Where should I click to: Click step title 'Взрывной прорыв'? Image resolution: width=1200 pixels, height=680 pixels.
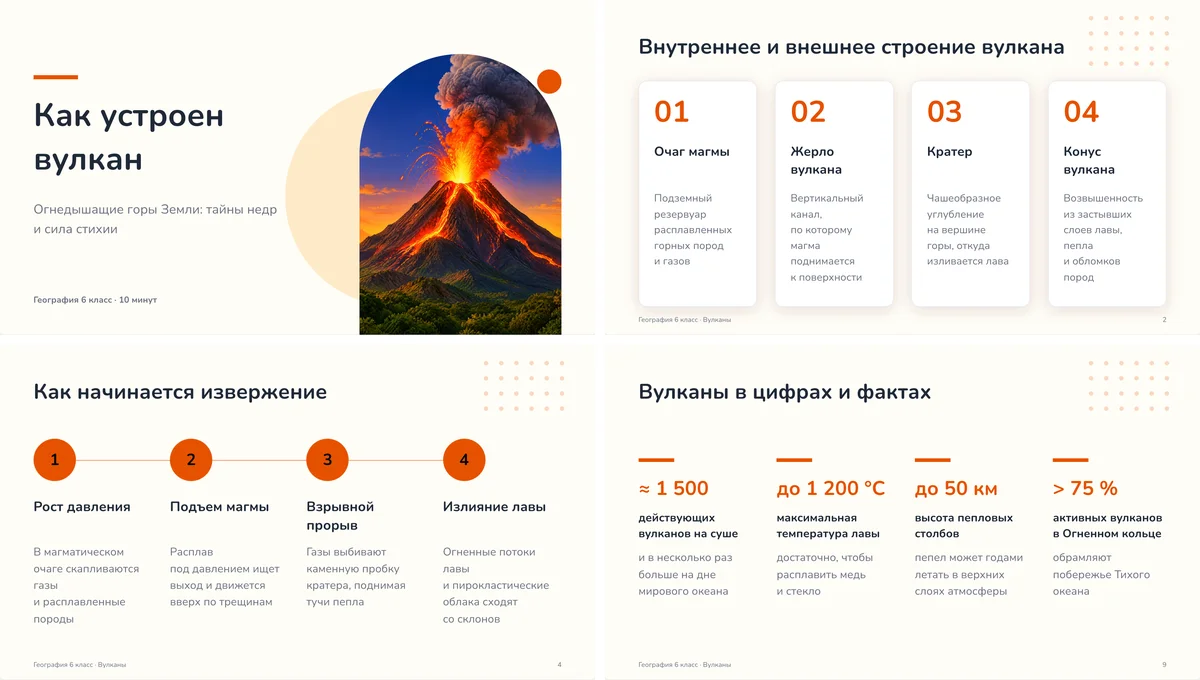click(x=340, y=516)
